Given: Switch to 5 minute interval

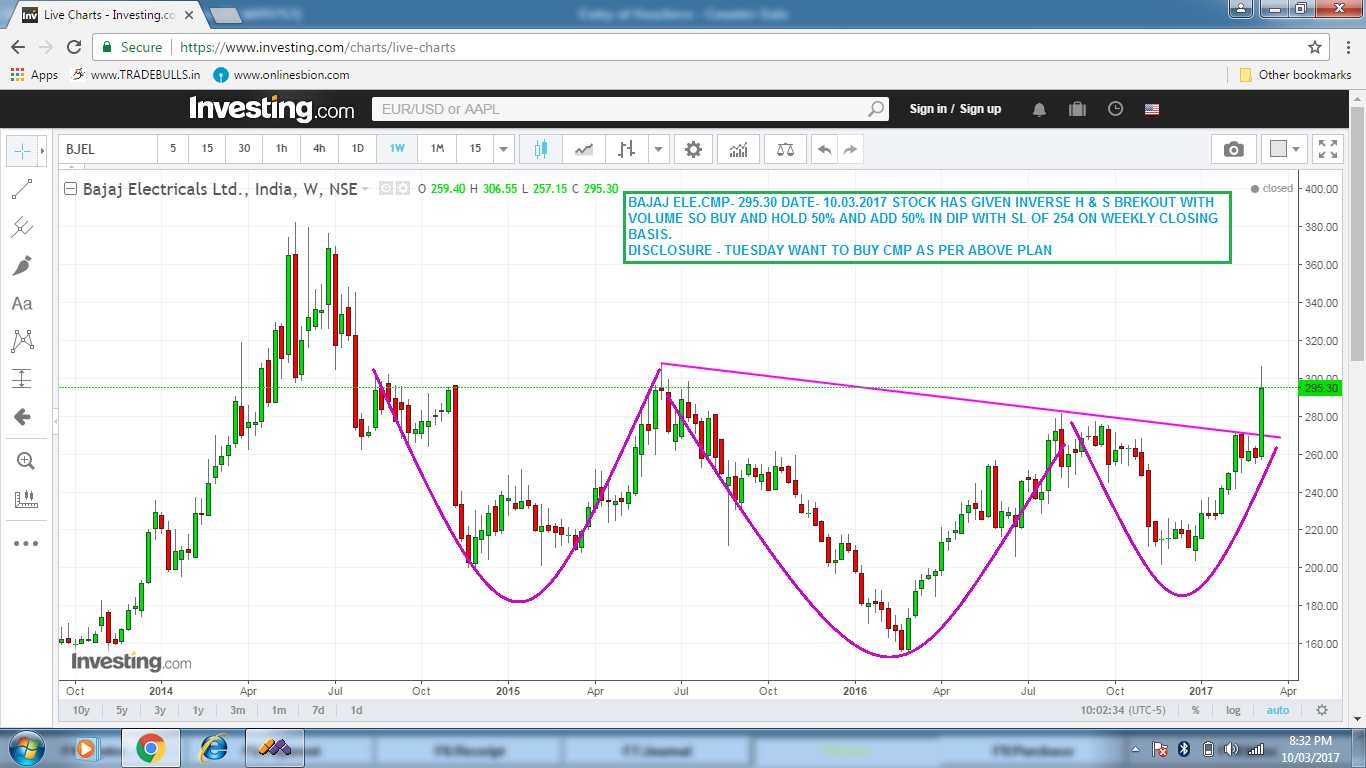Looking at the screenshot, I should (x=173, y=149).
